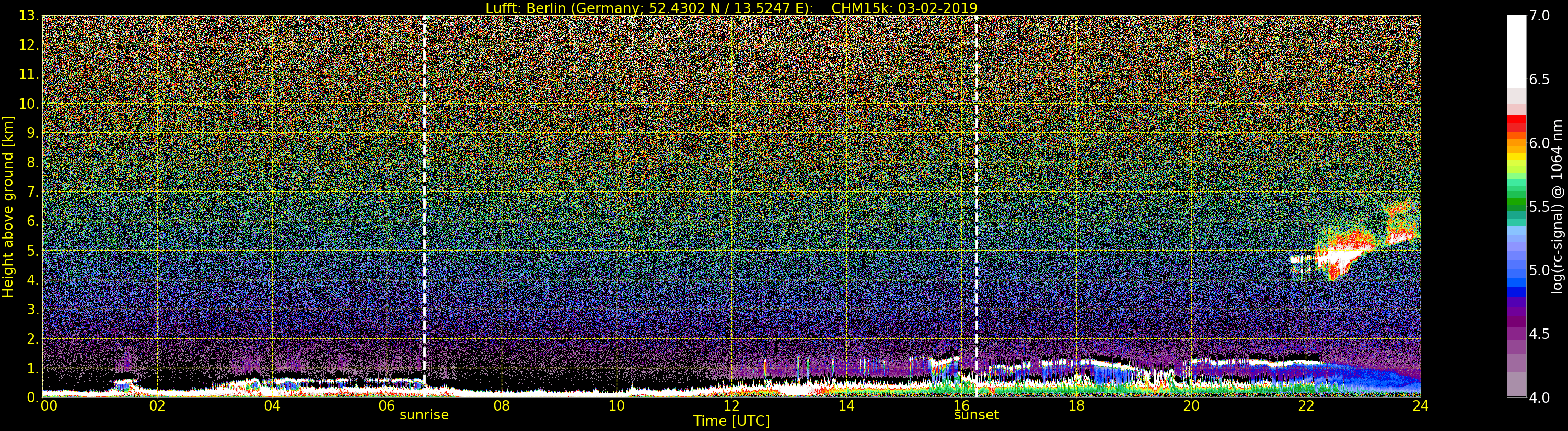The height and width of the screenshot is (431, 1568).
Task: Click the 'sunrise' label below the time axis
Action: [424, 415]
